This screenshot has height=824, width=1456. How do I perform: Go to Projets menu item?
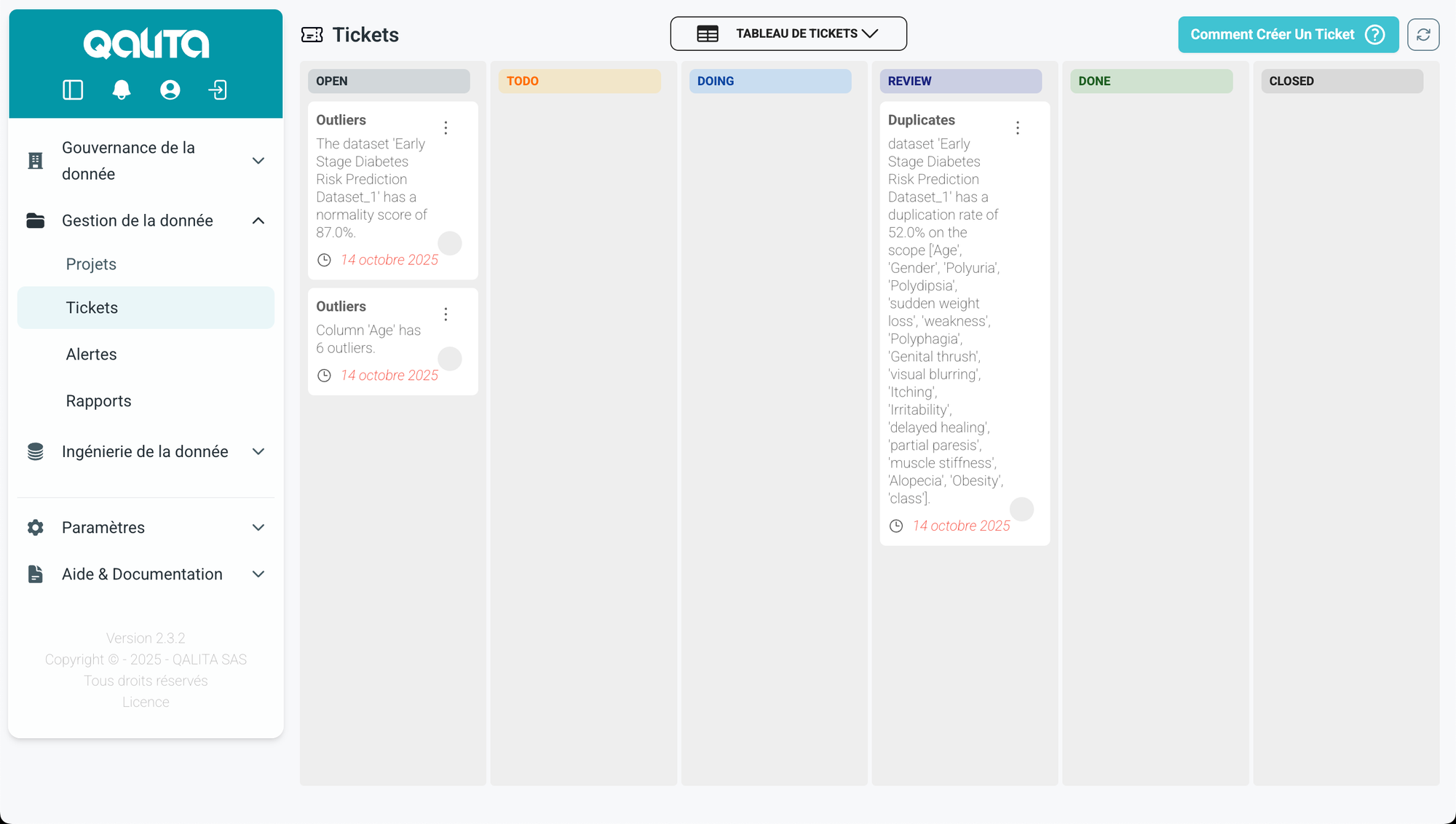pyautogui.click(x=91, y=264)
